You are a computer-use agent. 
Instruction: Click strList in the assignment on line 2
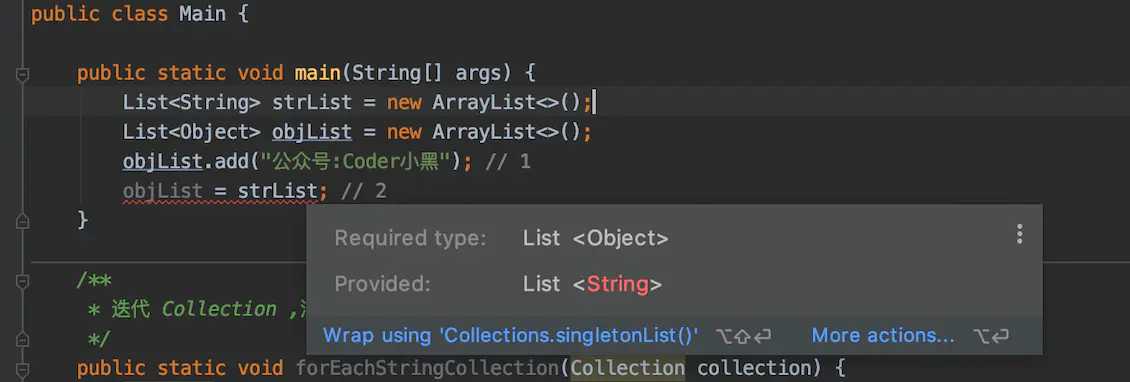click(x=277, y=191)
